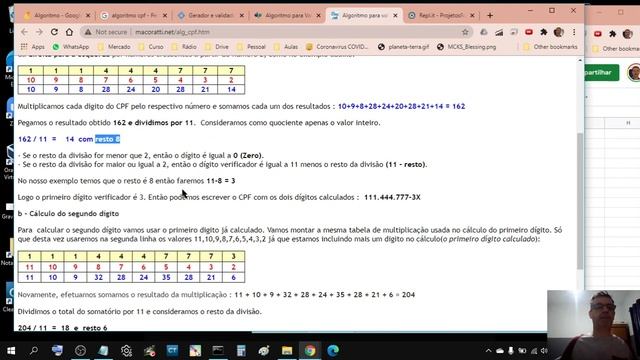This screenshot has width=640, height=360.
Task: Click cell 35 in the second table
Action: (x=166, y=277)
